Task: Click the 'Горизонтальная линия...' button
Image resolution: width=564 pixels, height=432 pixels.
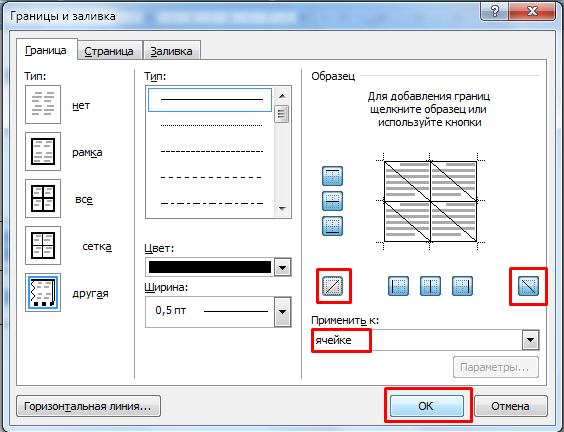Action: click(x=88, y=406)
